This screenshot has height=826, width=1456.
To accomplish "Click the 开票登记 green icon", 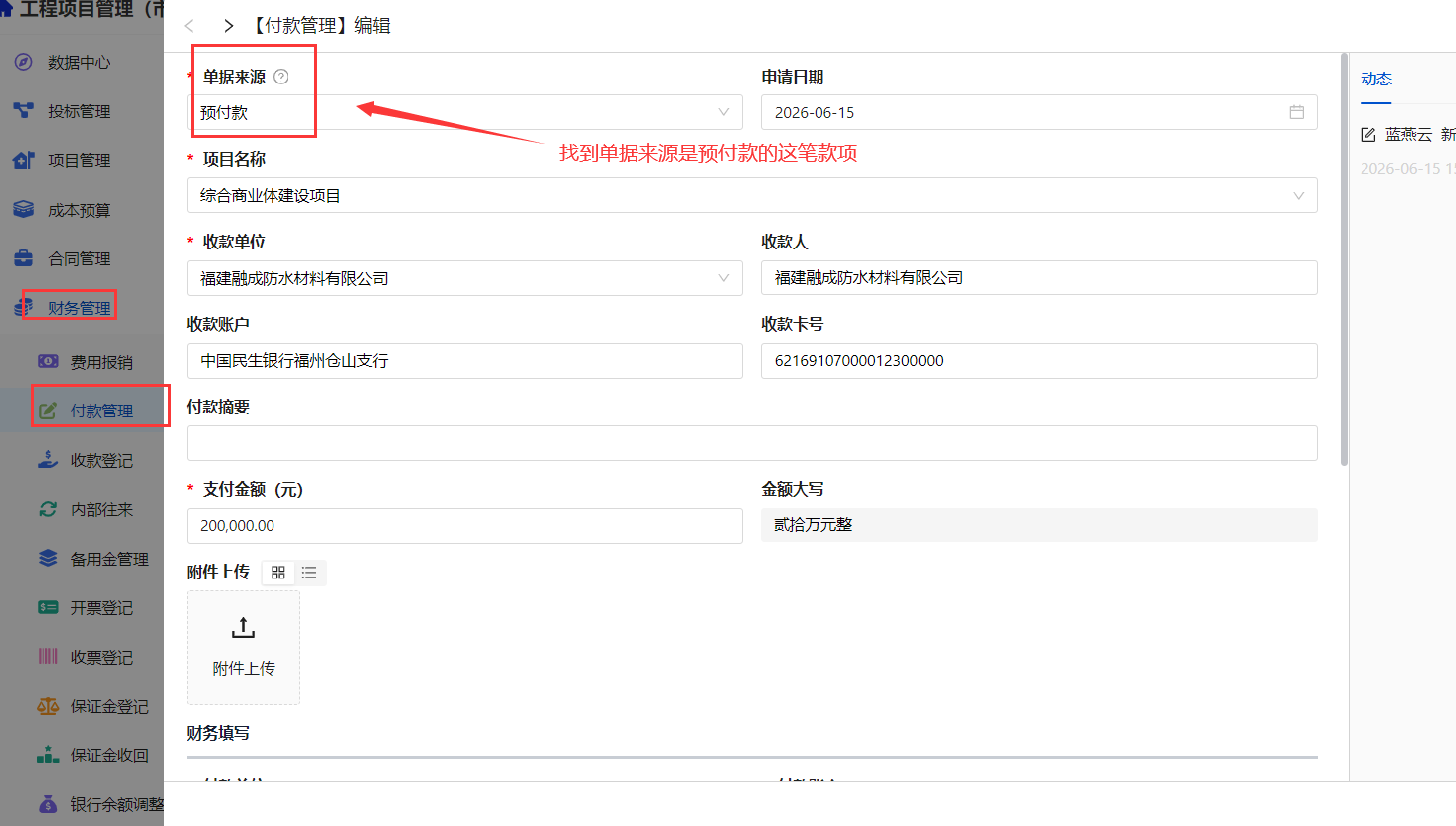I will click(x=48, y=607).
